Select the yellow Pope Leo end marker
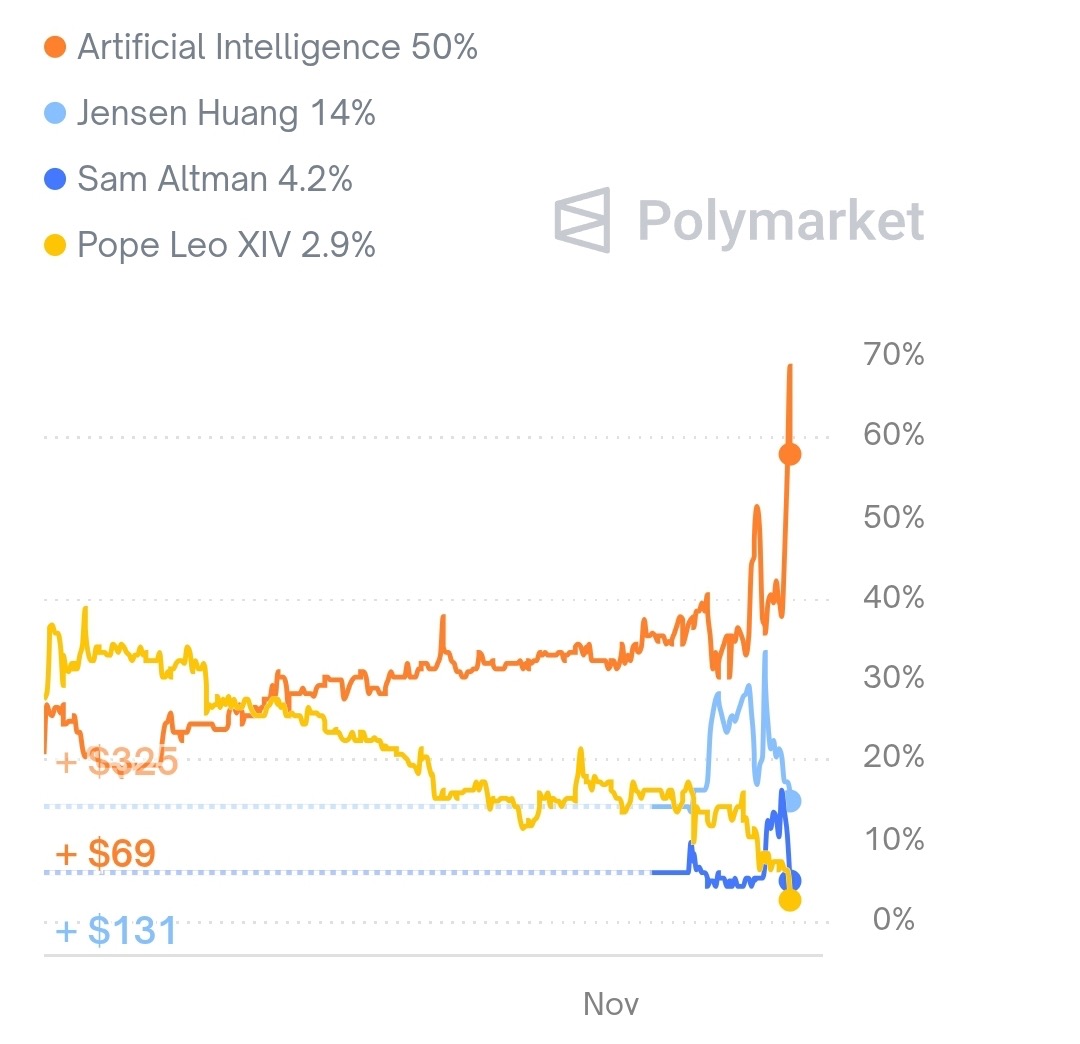This screenshot has height=1044, width=1080. tap(790, 900)
